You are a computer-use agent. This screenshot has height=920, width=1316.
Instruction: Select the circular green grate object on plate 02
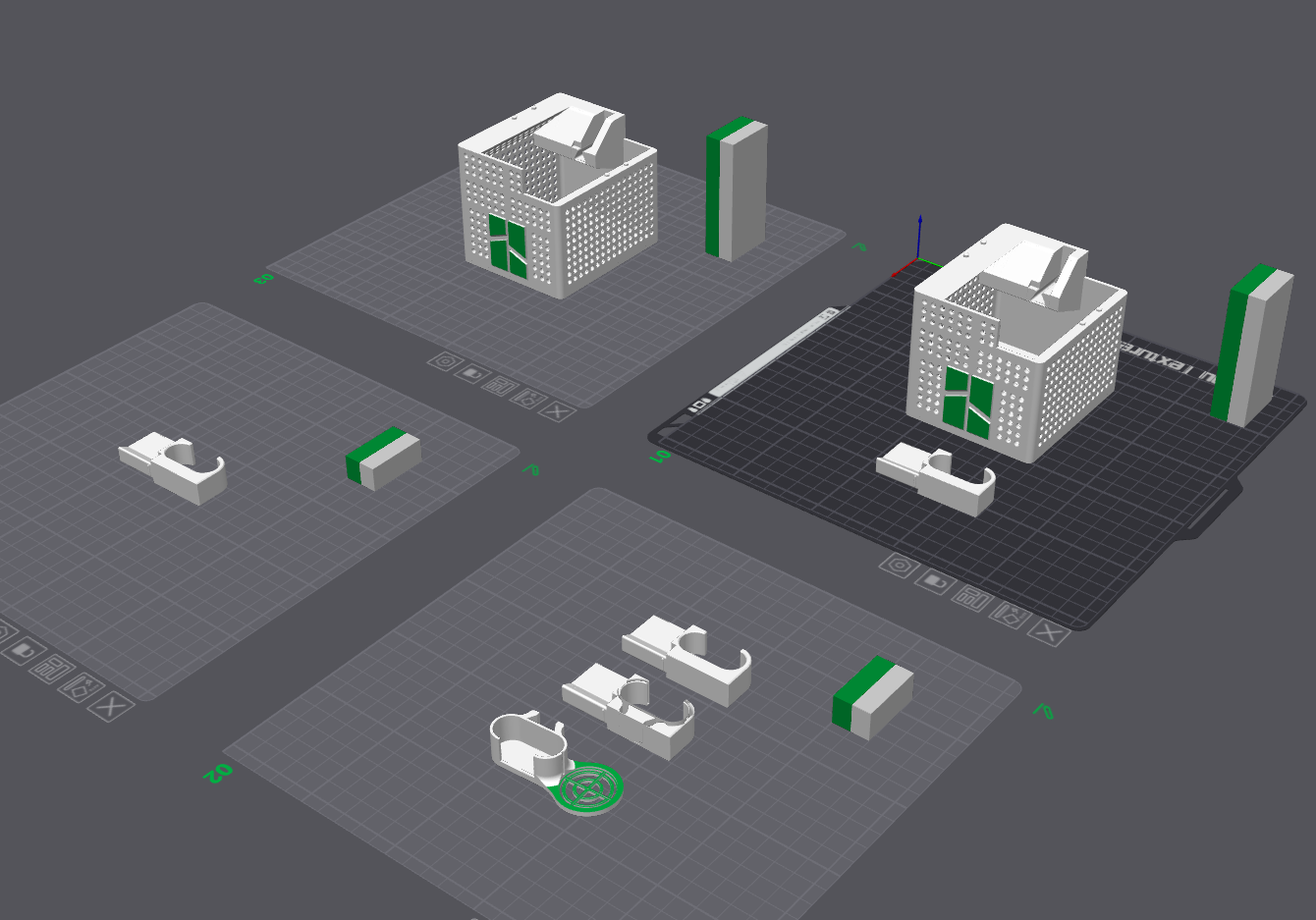click(587, 787)
